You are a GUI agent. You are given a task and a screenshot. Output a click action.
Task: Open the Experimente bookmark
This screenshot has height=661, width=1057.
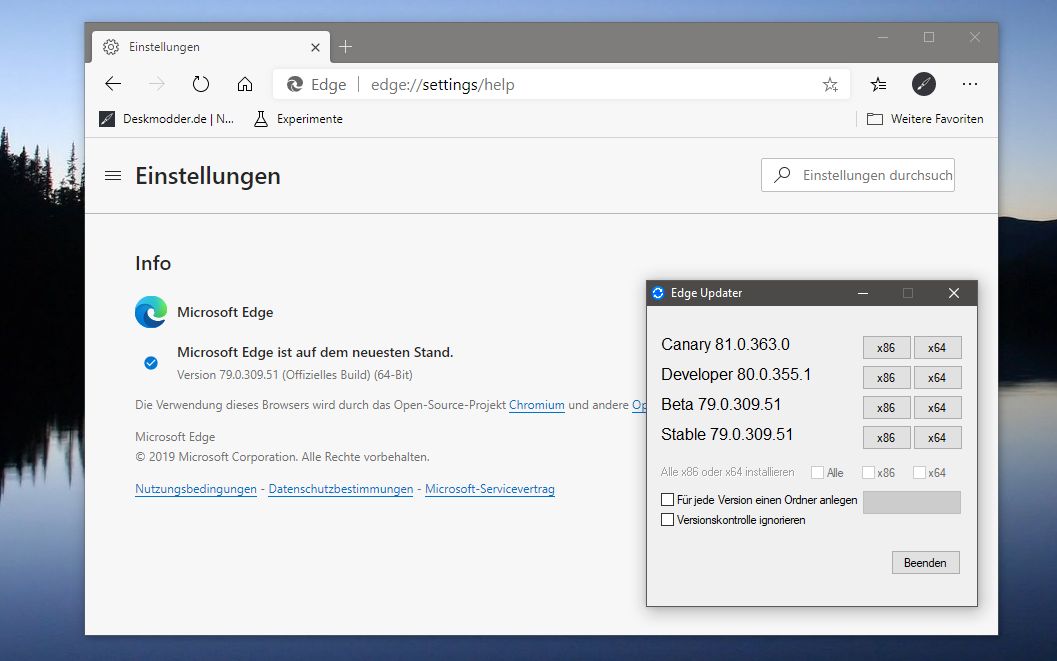point(298,119)
